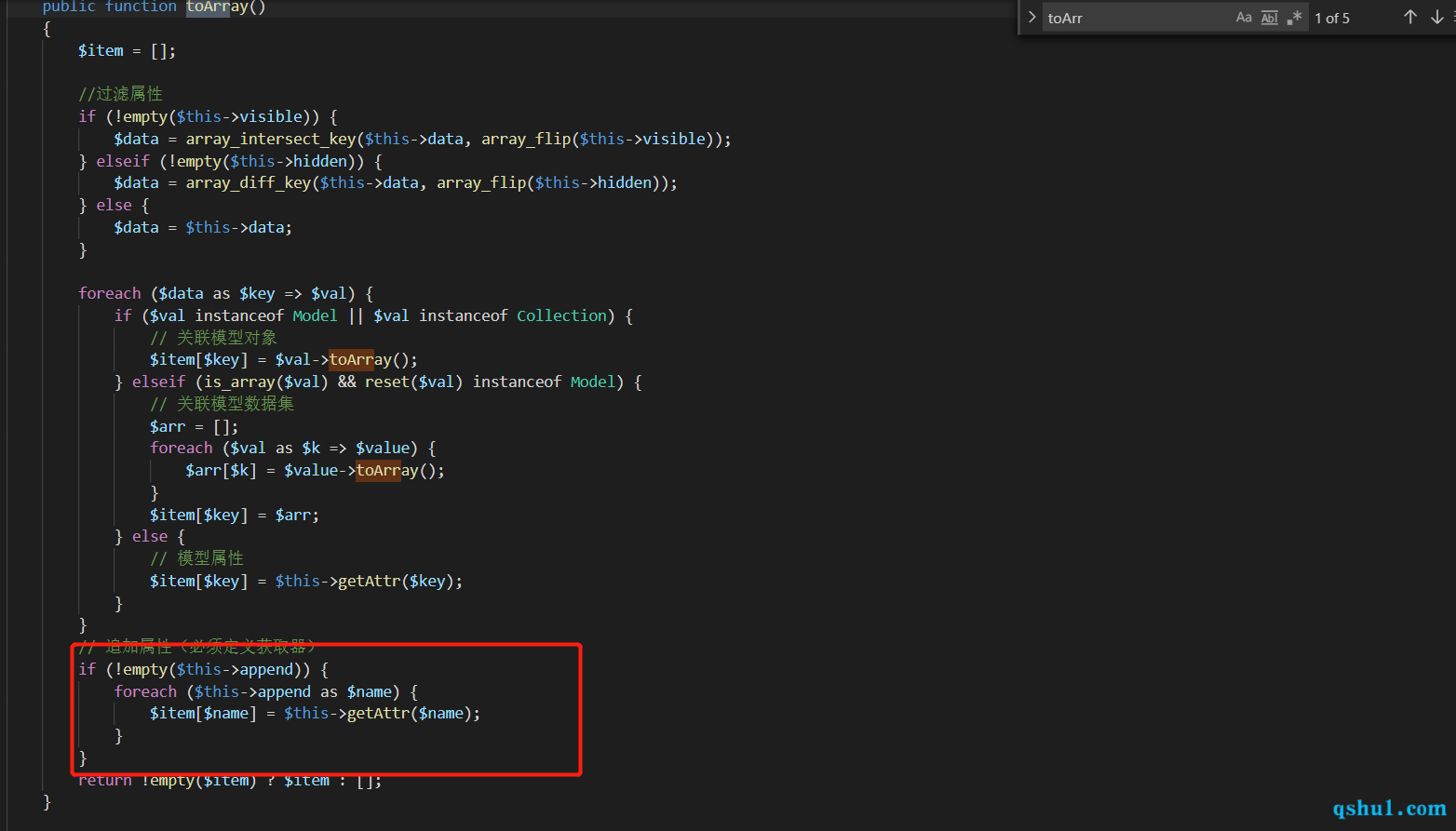The image size is (1456, 831).
Task: Toggle Match Whole Word option
Action: pos(1270,18)
